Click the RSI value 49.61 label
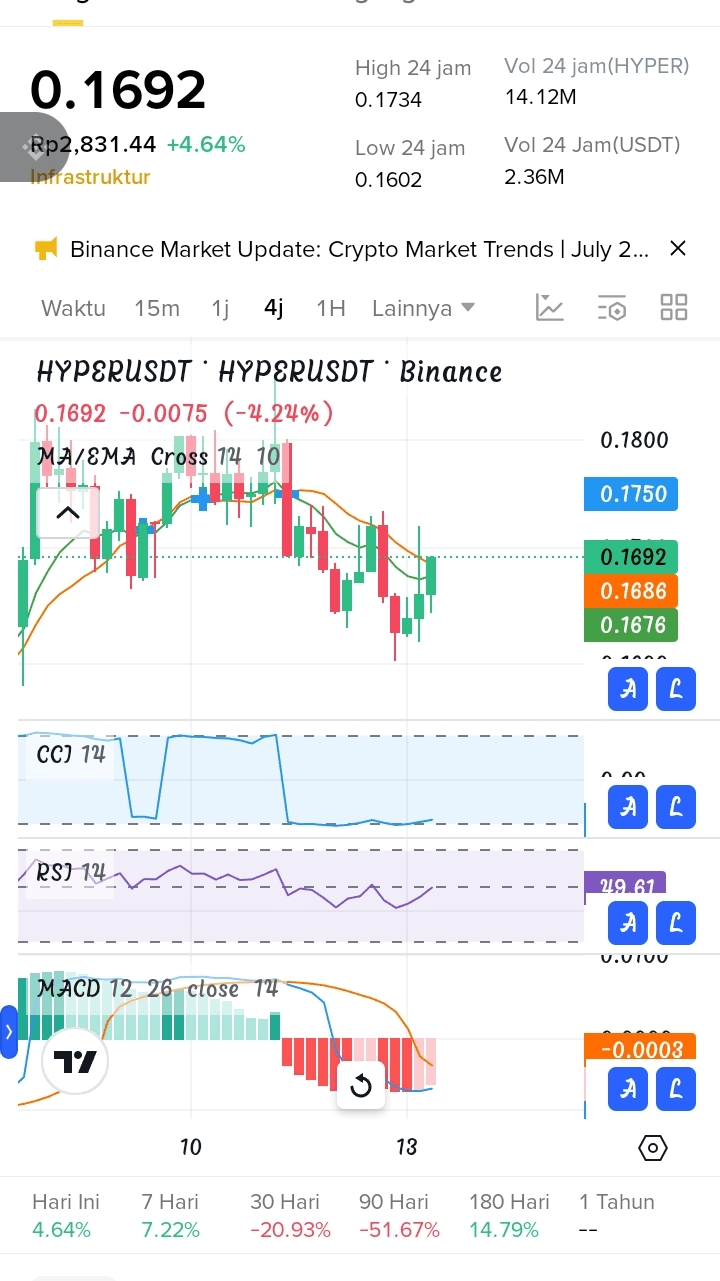Image resolution: width=720 pixels, height=1281 pixels. (x=626, y=886)
